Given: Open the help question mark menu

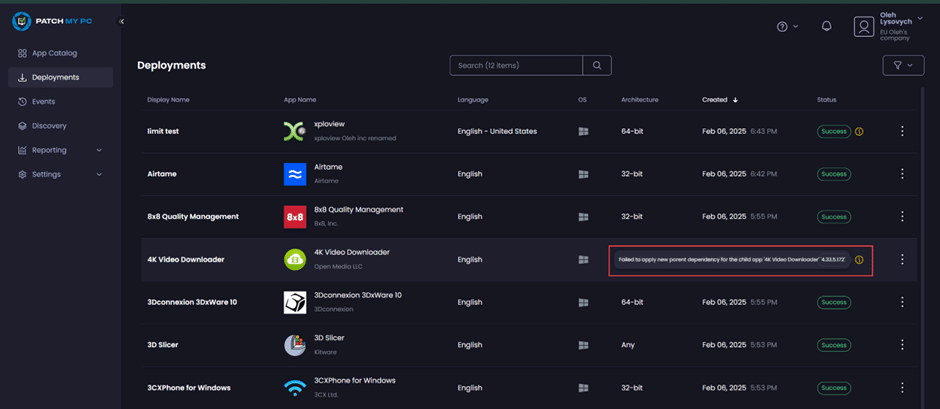Looking at the screenshot, I should point(782,27).
